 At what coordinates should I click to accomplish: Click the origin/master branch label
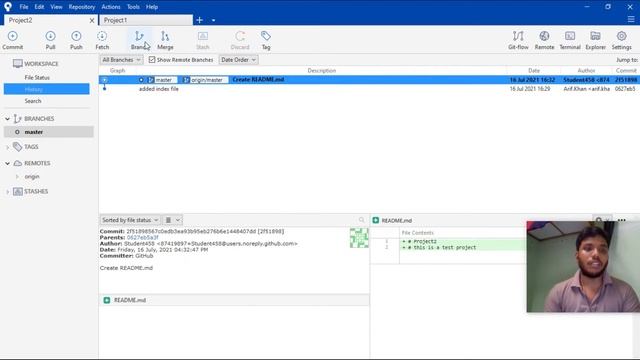[205, 80]
